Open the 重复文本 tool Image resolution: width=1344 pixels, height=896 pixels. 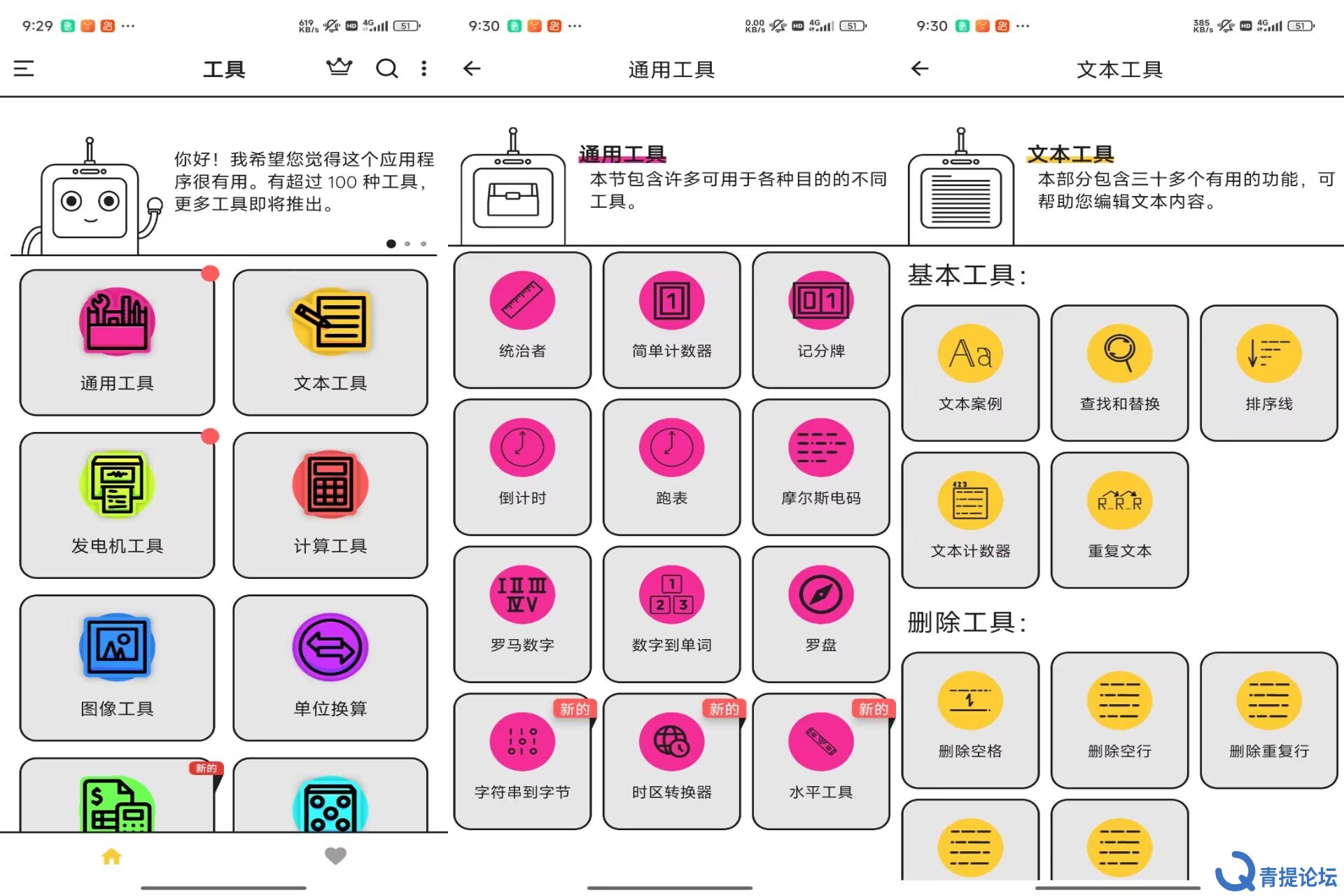tap(1119, 520)
